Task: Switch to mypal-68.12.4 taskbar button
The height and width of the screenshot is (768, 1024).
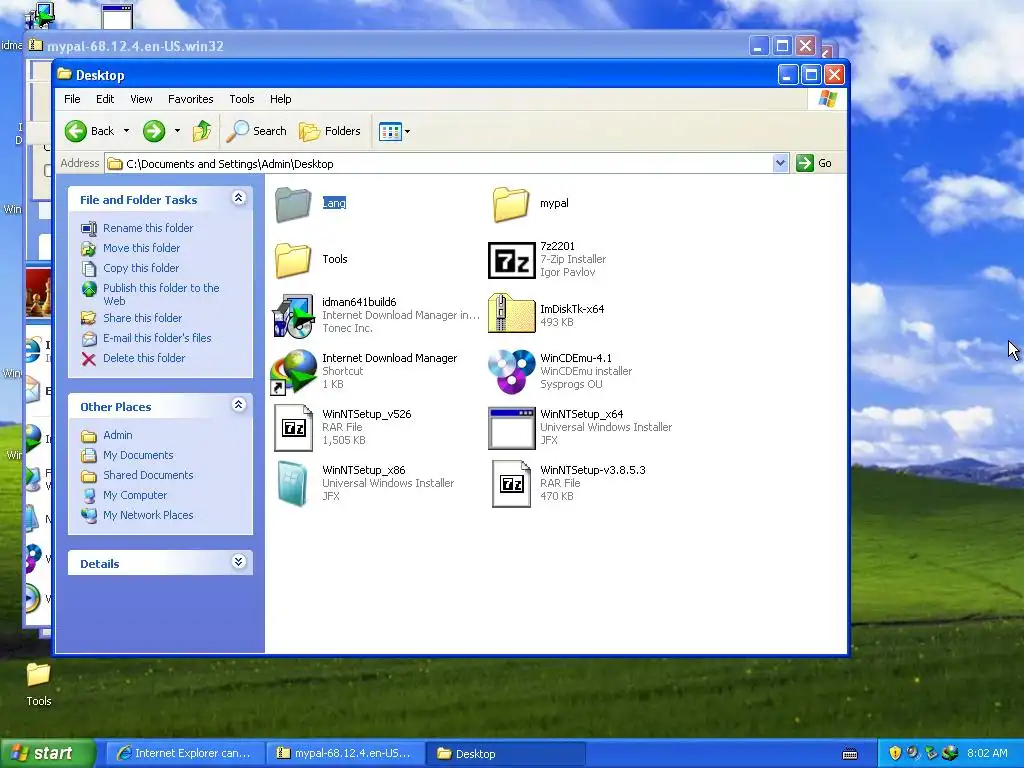Action: click(344, 754)
